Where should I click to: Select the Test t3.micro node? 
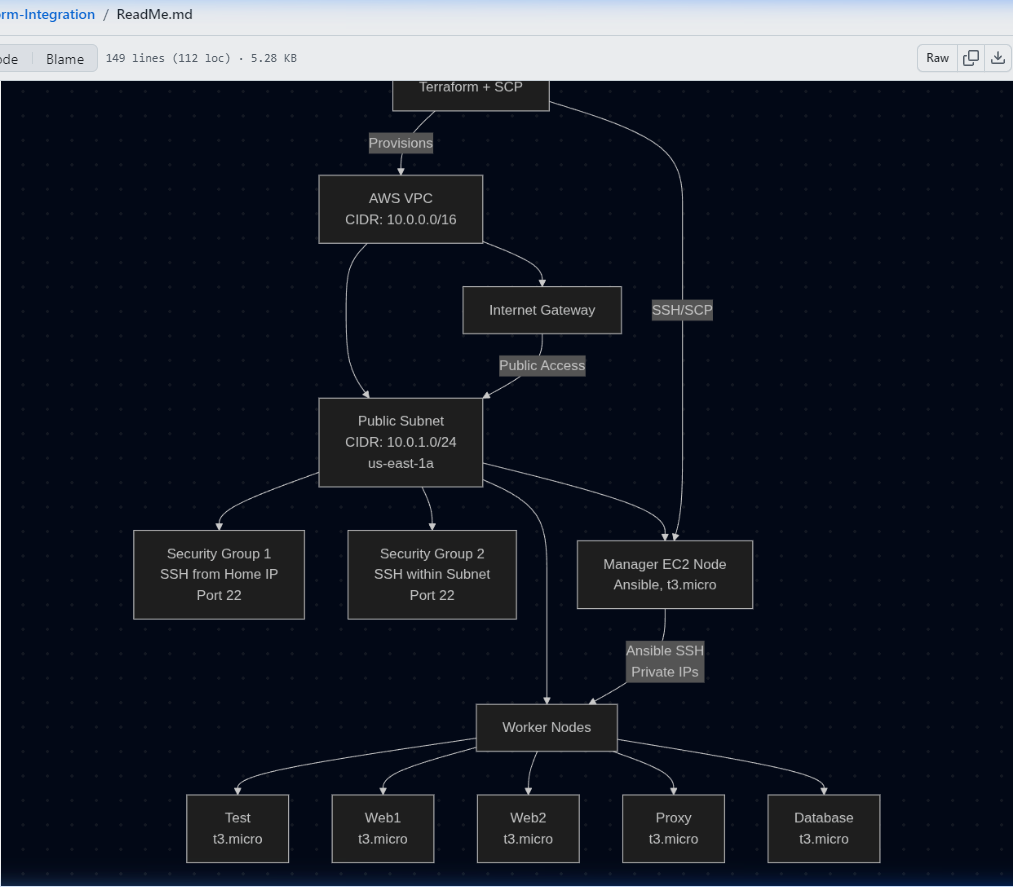(237, 828)
